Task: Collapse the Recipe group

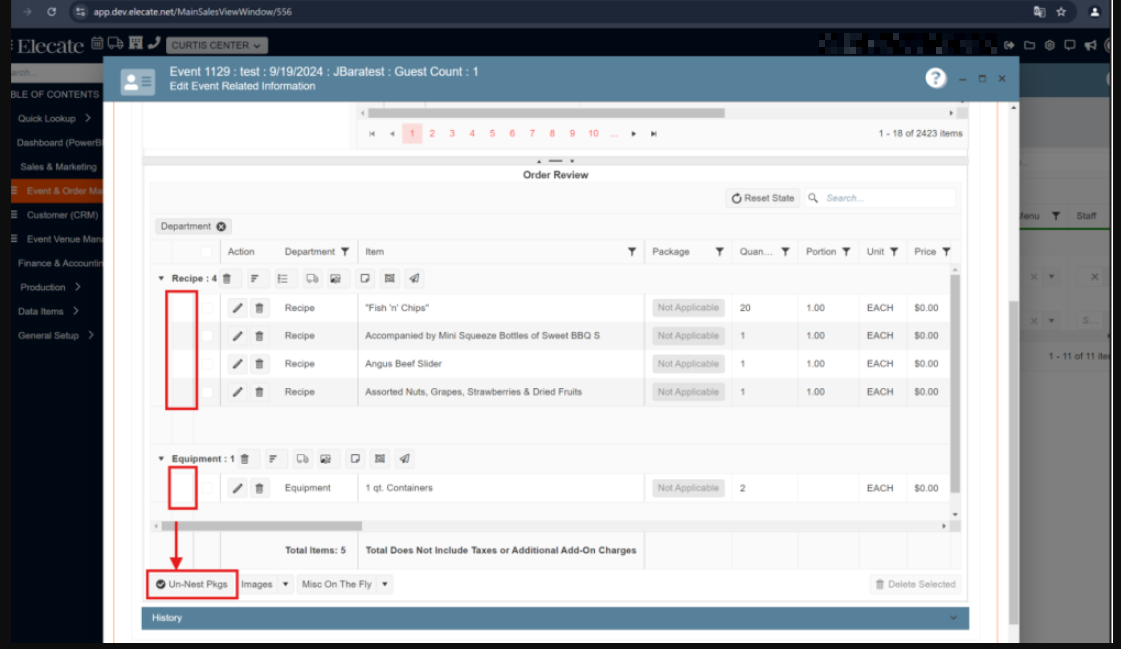Action: pyautogui.click(x=161, y=279)
